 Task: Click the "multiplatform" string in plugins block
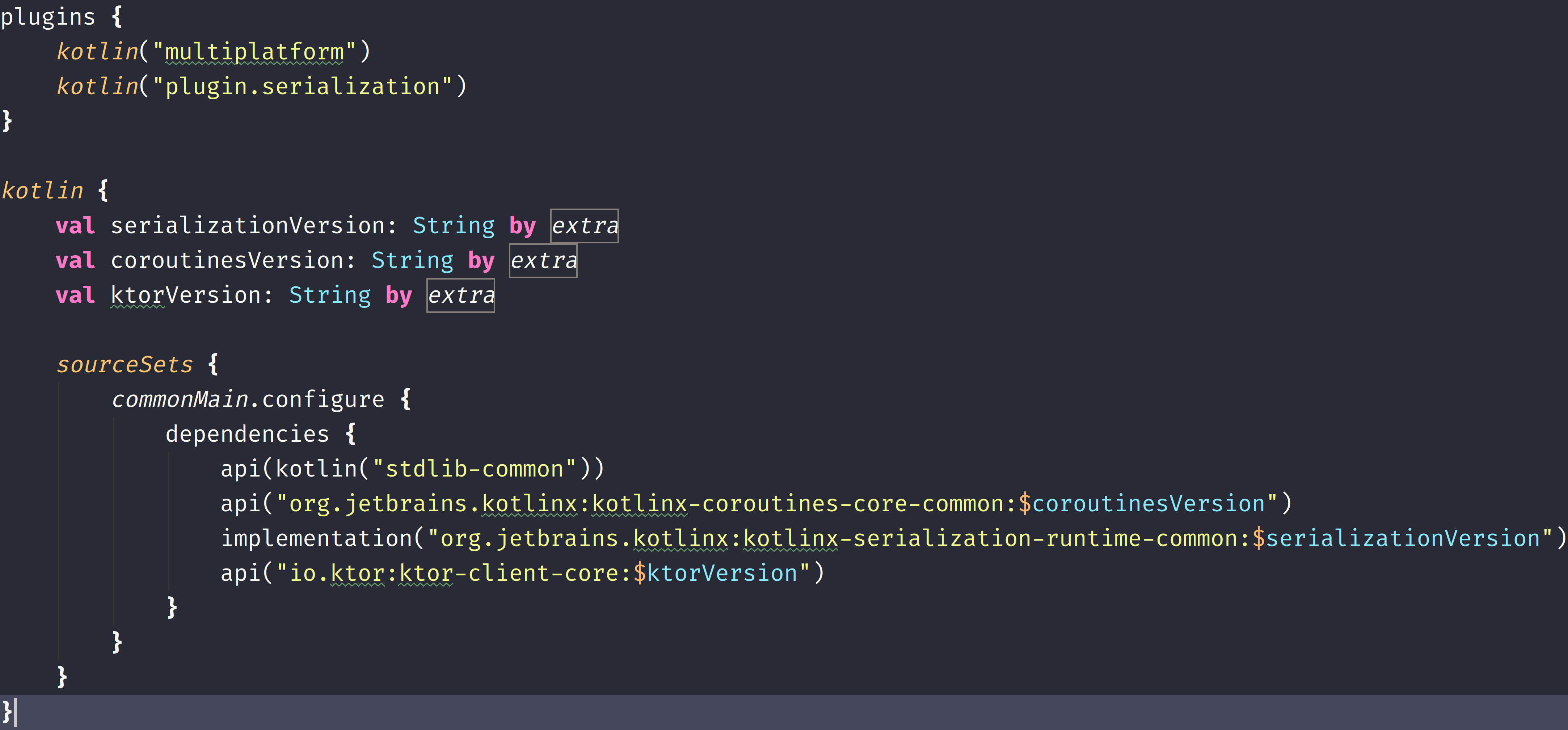point(254,52)
